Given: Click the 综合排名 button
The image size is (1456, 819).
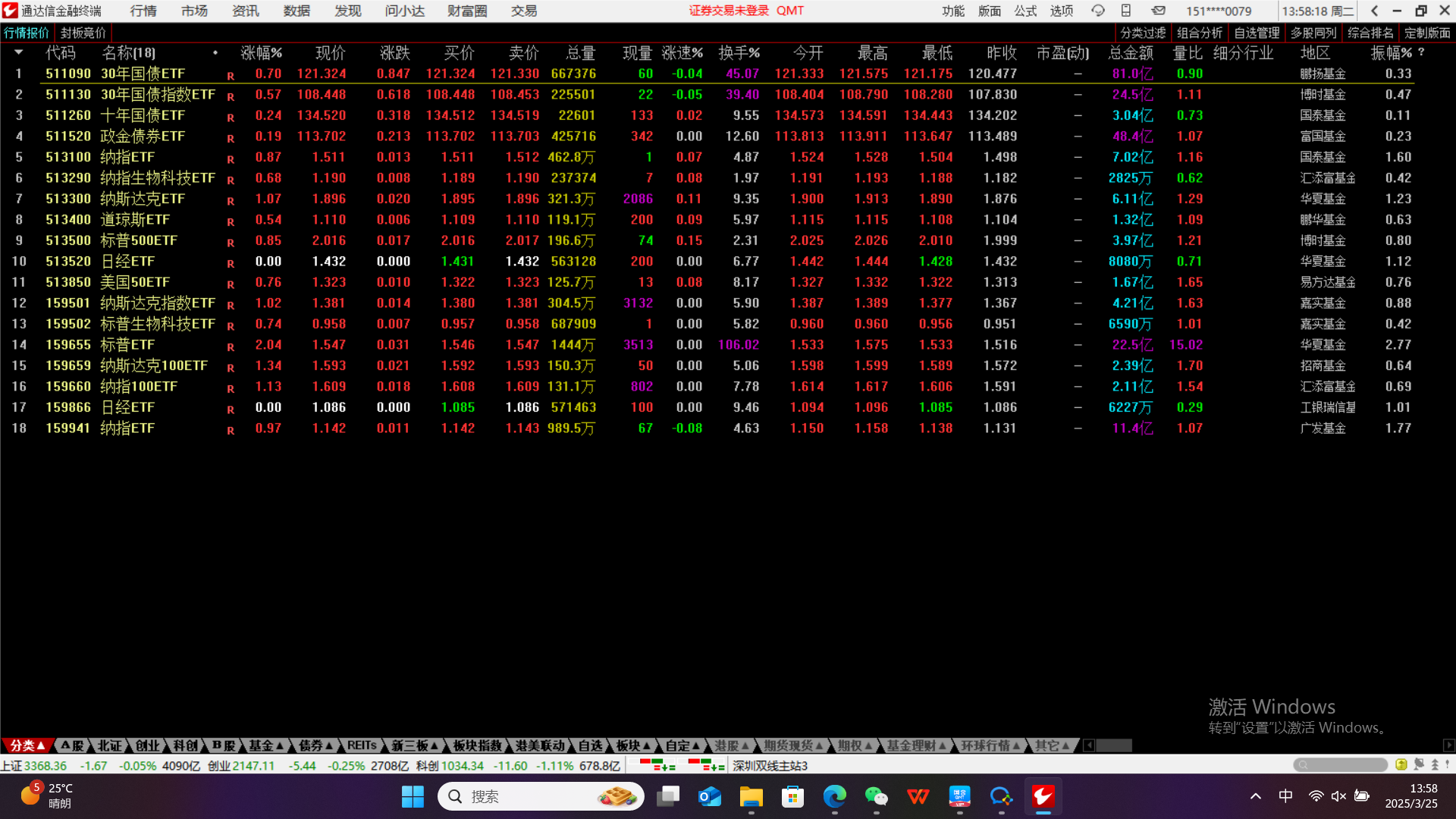Looking at the screenshot, I should (1370, 33).
